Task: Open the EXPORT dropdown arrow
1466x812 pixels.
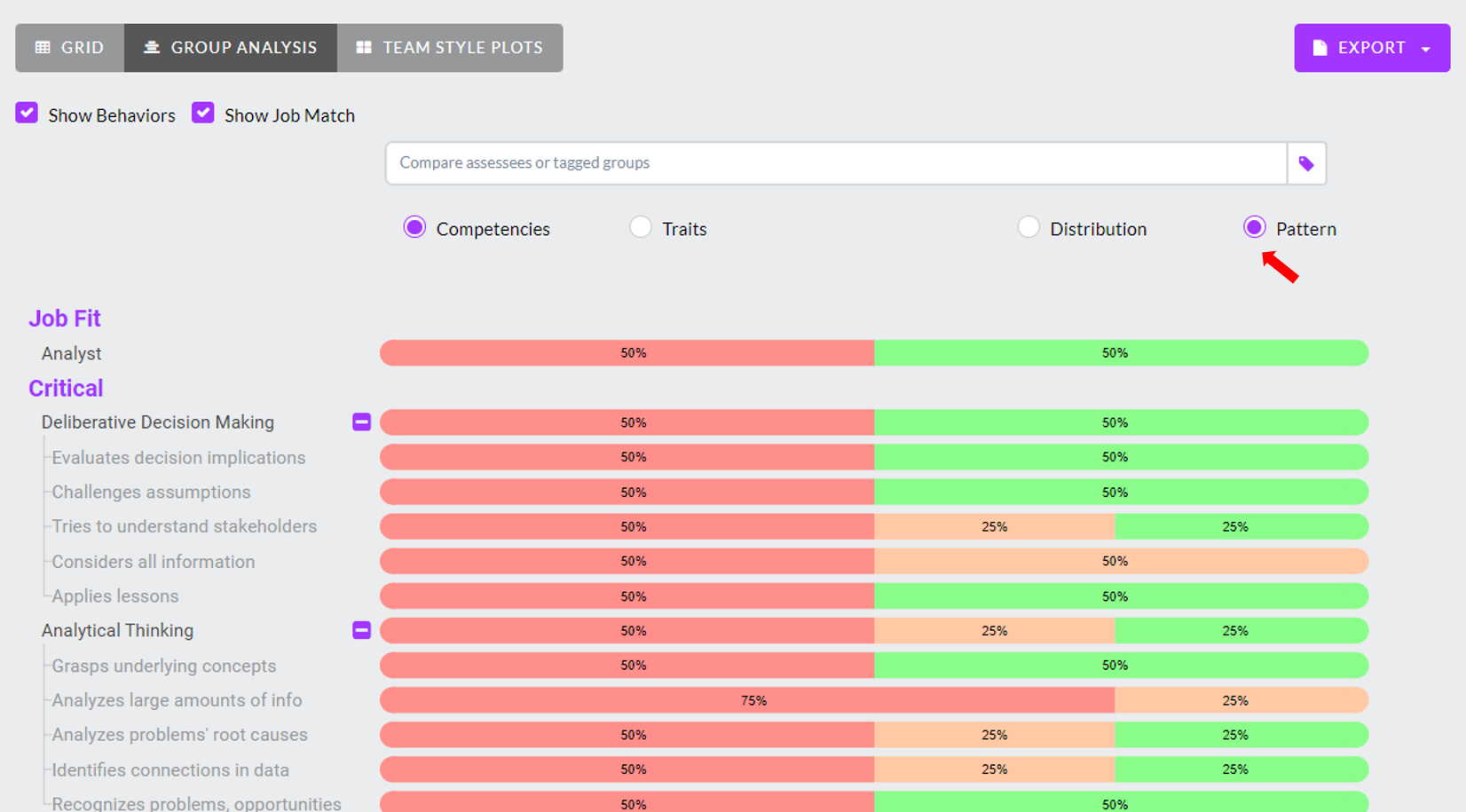Action: point(1427,48)
